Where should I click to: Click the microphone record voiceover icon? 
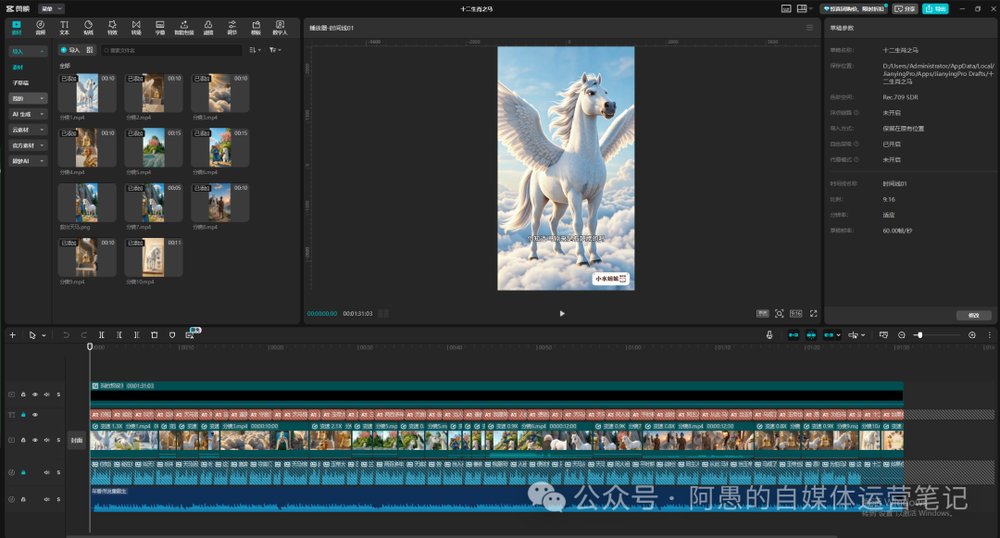(x=769, y=335)
